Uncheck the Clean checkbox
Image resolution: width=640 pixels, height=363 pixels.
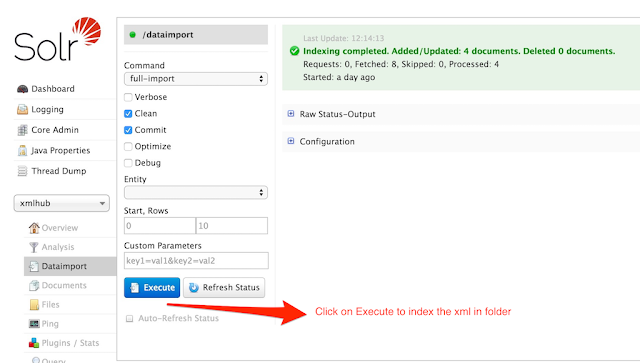click(128, 114)
